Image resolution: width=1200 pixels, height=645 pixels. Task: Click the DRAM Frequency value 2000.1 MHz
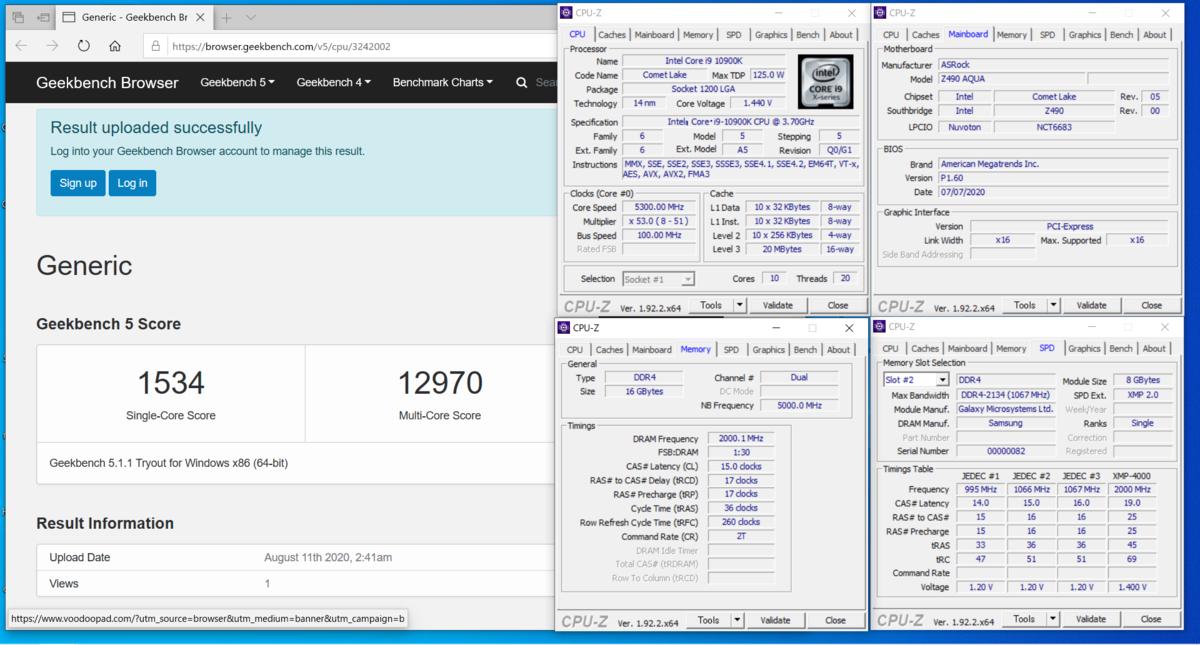(x=741, y=439)
